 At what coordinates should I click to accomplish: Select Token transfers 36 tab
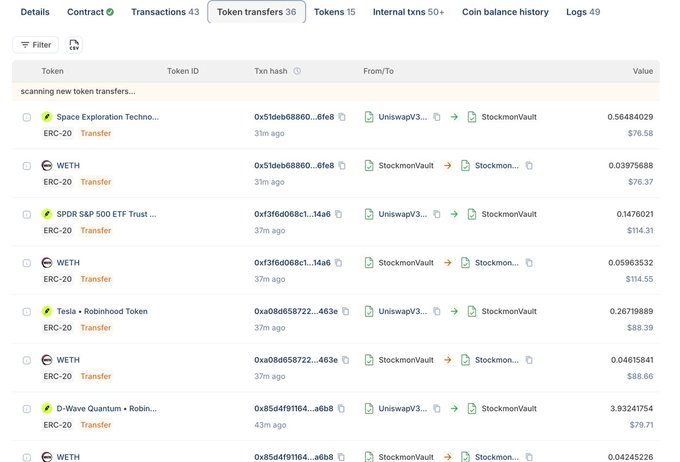coord(257,12)
